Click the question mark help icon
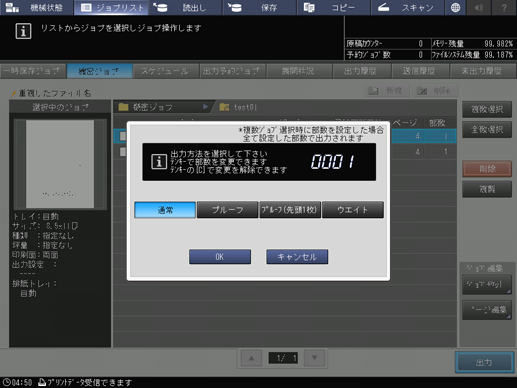 (x=504, y=7)
